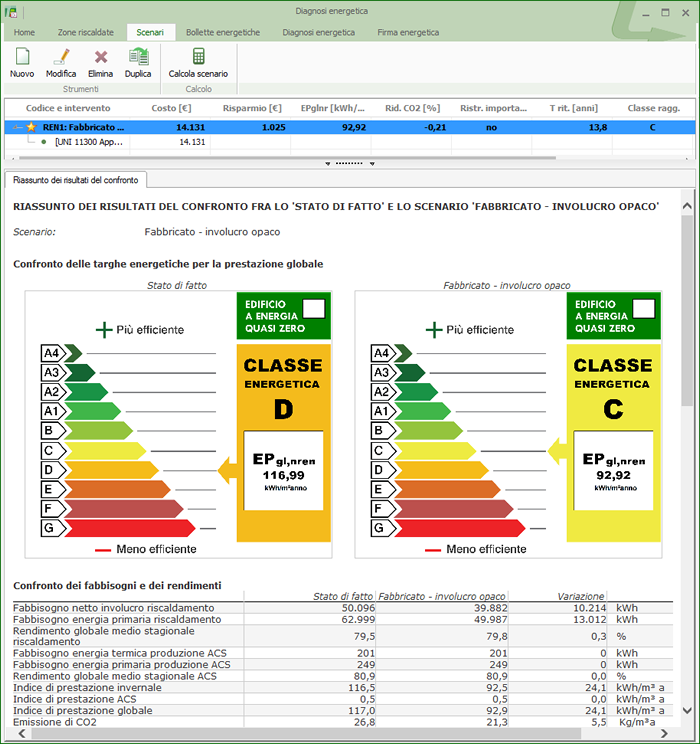This screenshot has width=700, height=745.
Task: Click the report horizontal scrollbar right arrow
Action: [664, 733]
